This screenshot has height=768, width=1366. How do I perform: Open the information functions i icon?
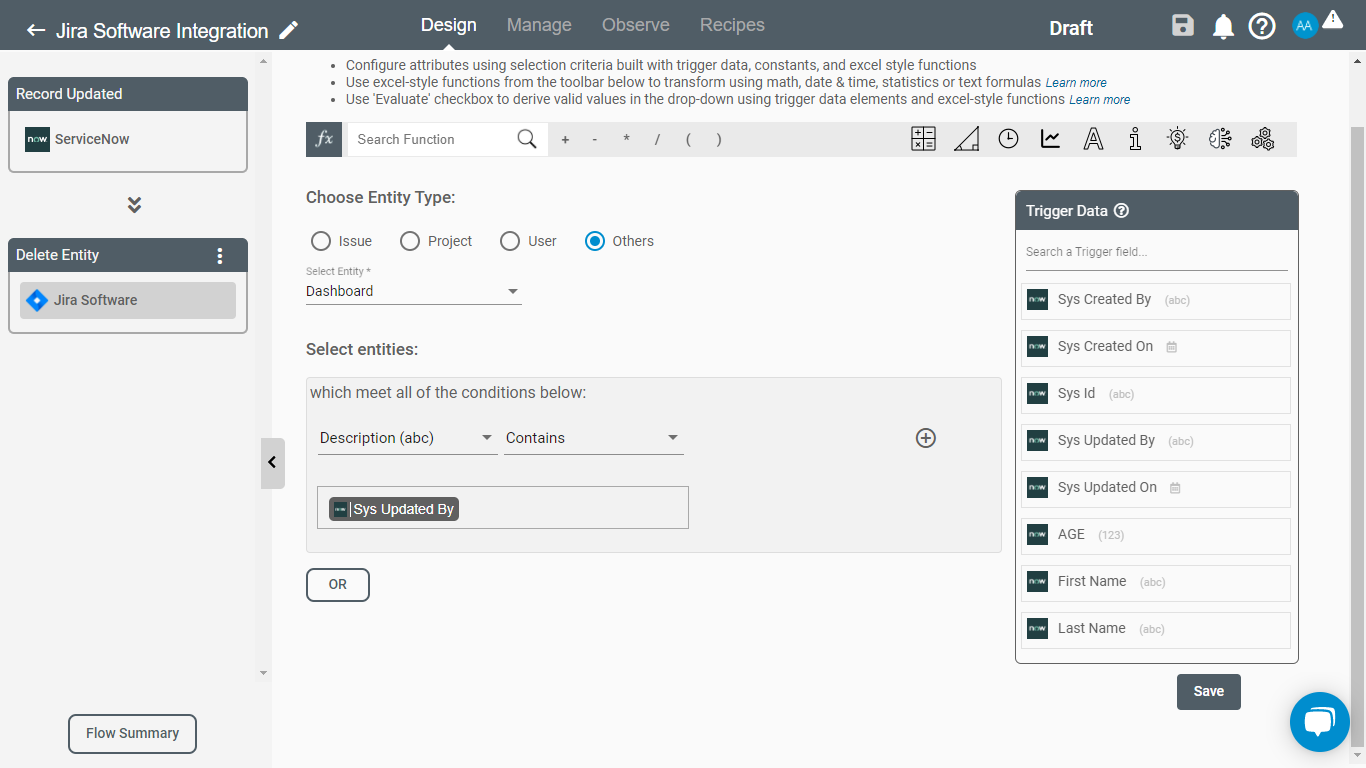1135,139
